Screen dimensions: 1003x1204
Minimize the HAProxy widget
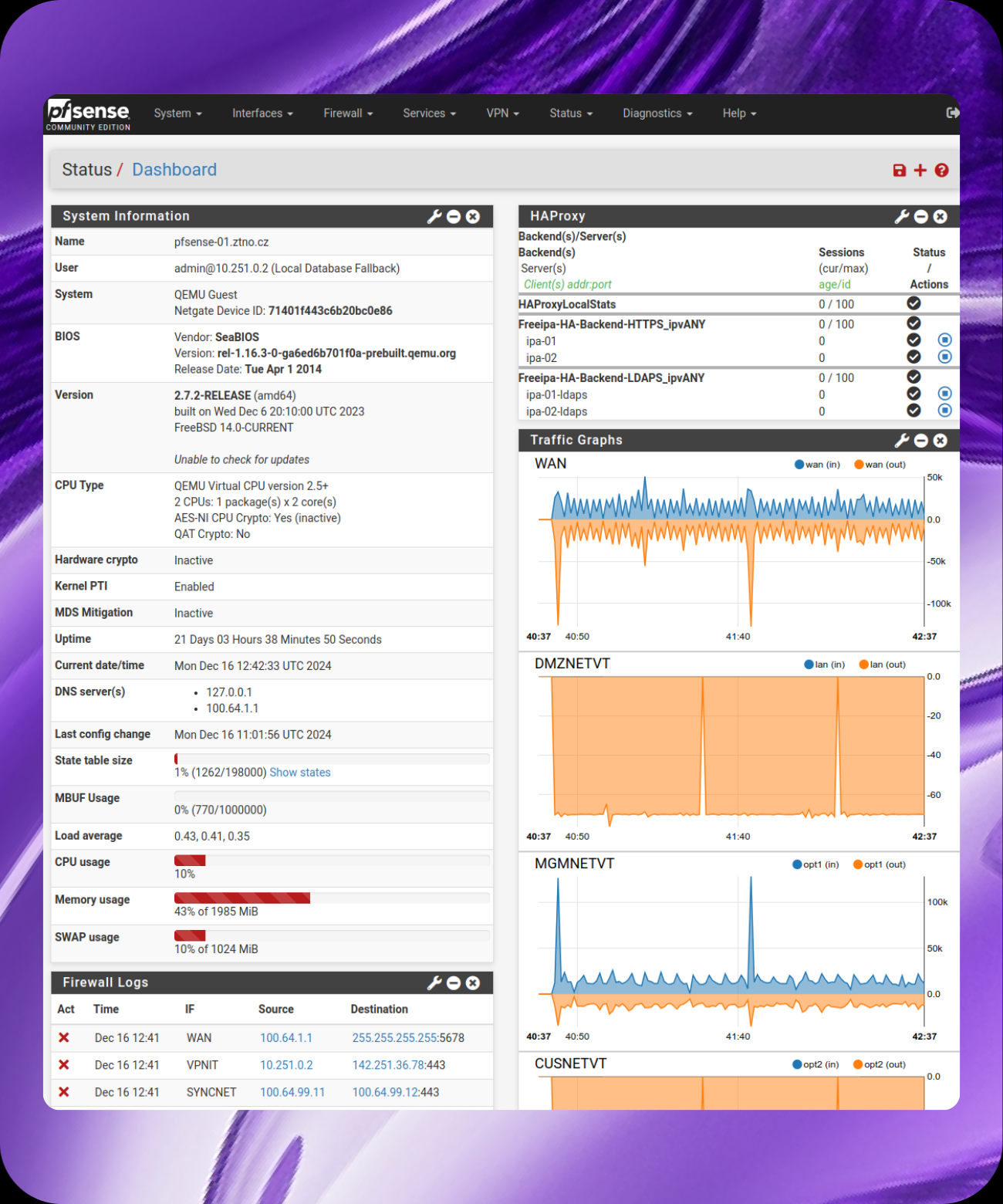click(x=921, y=217)
